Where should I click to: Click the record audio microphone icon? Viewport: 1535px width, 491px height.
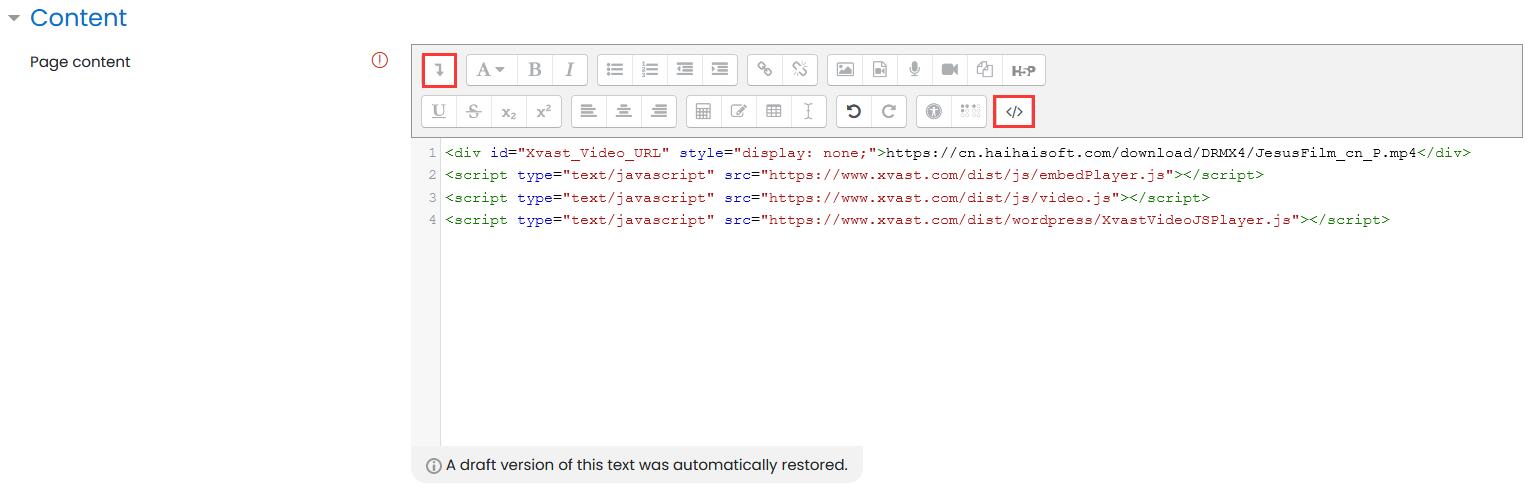click(914, 70)
